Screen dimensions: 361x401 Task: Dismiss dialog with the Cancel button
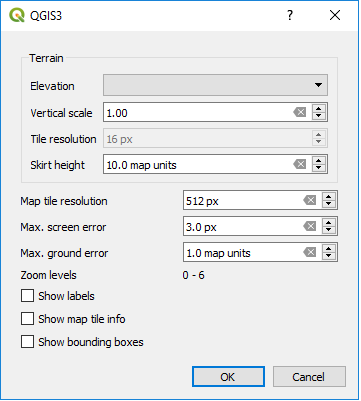pos(309,377)
